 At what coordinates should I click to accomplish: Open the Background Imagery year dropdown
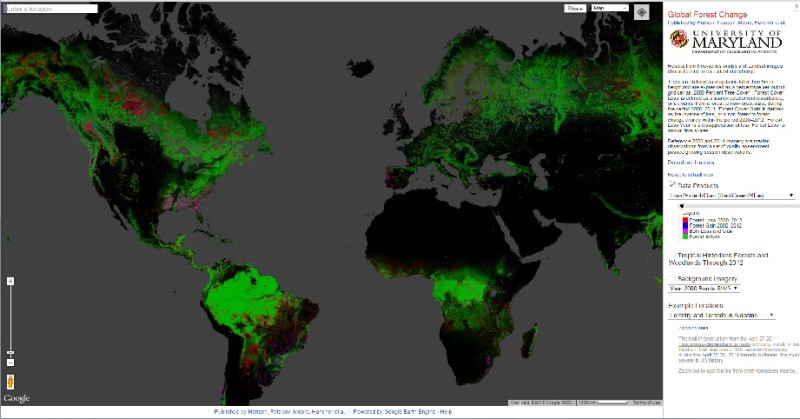704,288
